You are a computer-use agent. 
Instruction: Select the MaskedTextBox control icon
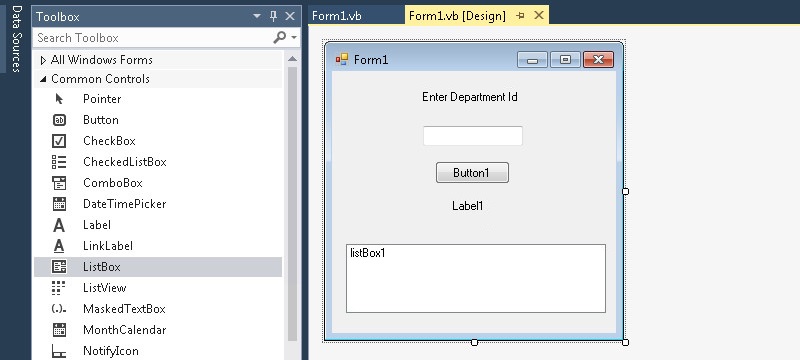click(x=59, y=309)
